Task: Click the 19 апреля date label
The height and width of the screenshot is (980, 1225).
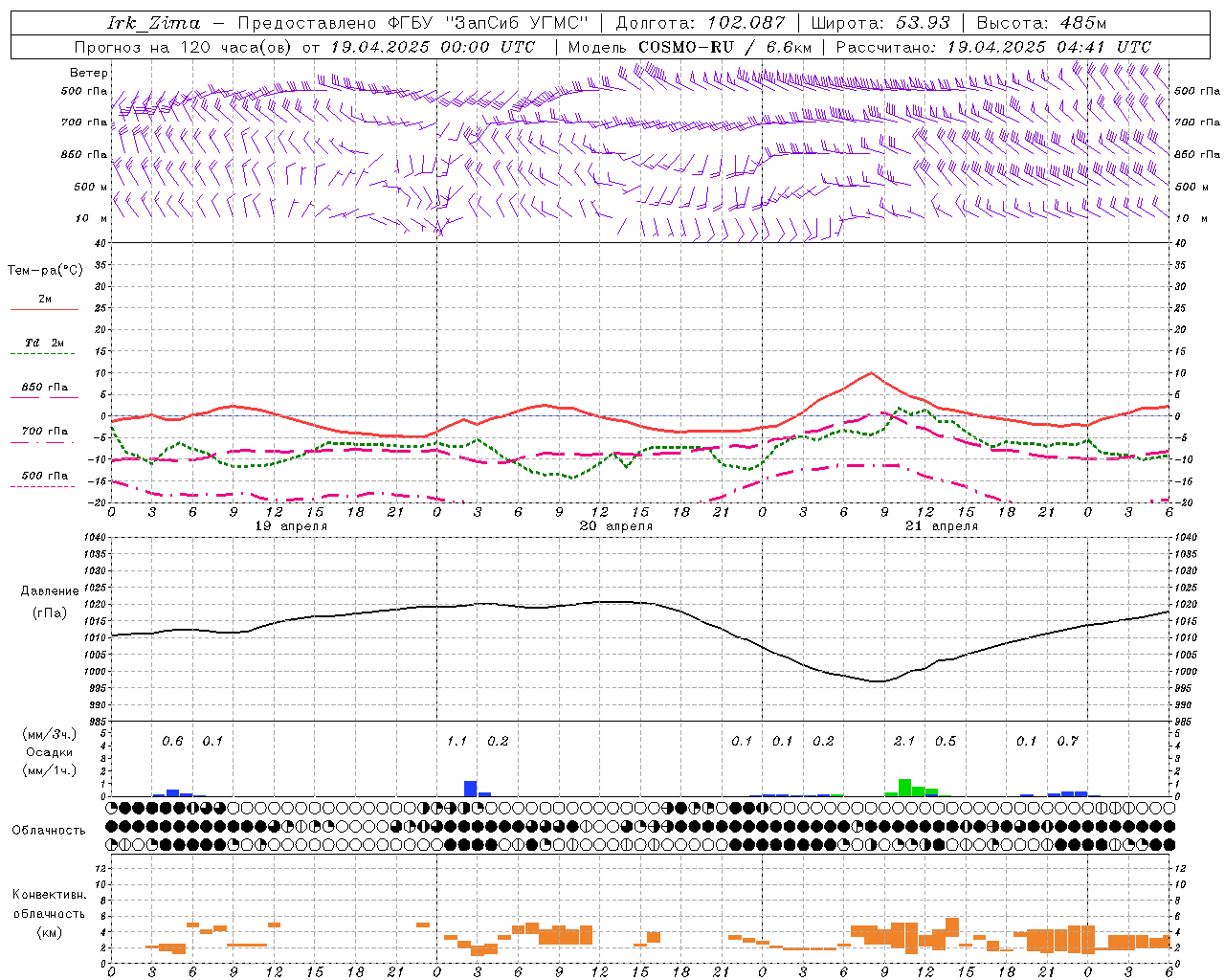Action: (291, 526)
